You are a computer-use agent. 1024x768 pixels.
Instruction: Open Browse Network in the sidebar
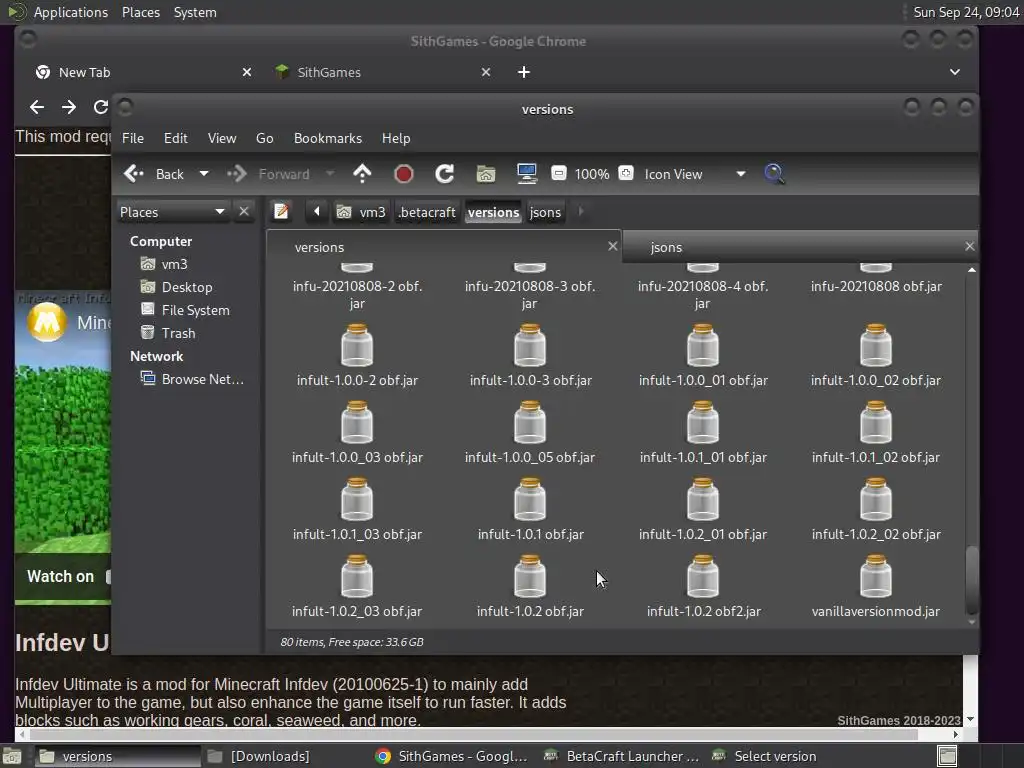click(202, 379)
